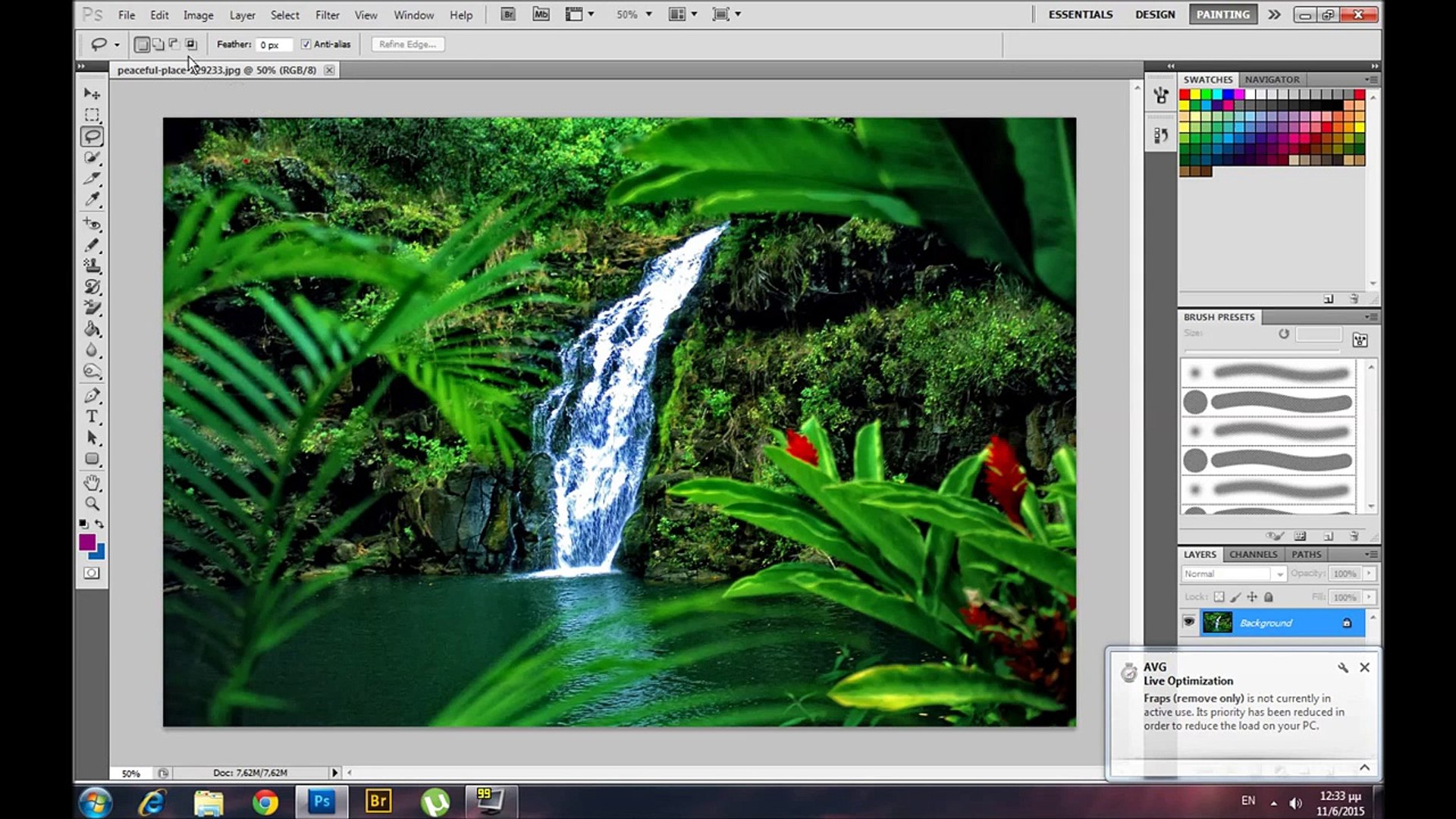Viewport: 1456px width, 819px height.
Task: Toggle Lock position for the layer
Action: [x=1252, y=598]
